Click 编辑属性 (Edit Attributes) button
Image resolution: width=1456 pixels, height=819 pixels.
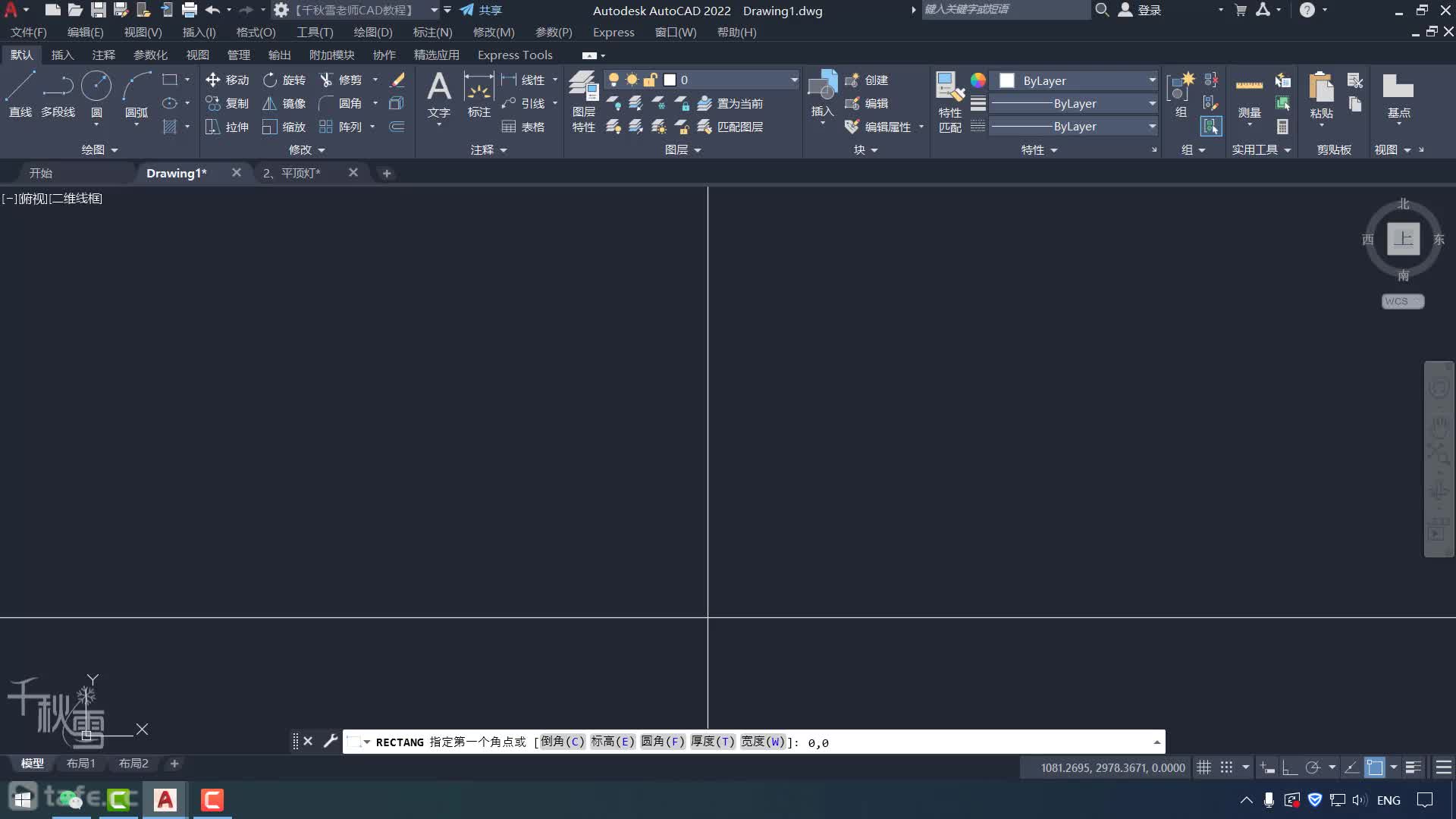878,127
